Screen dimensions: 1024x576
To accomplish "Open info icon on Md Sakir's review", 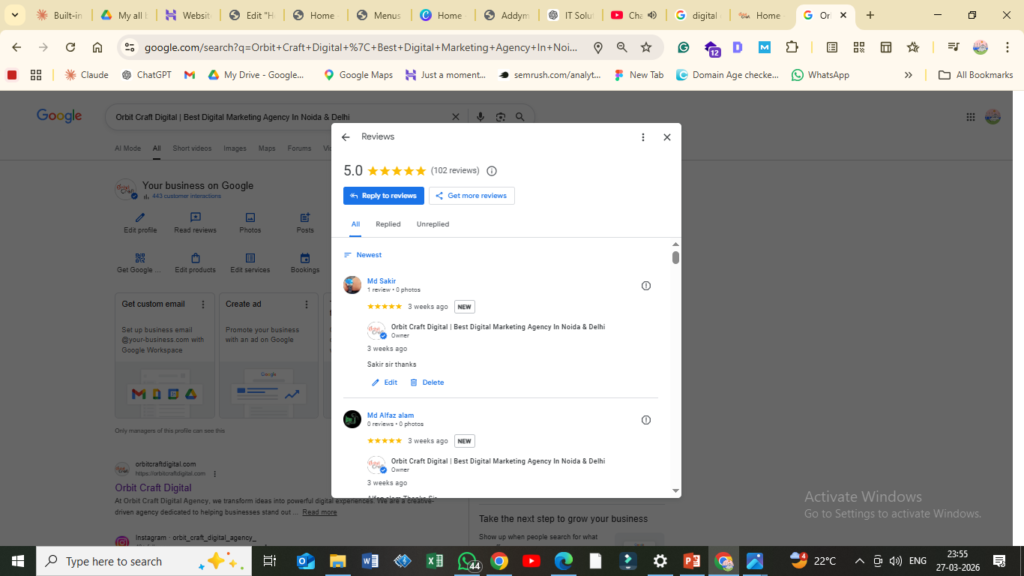I will pos(646,286).
